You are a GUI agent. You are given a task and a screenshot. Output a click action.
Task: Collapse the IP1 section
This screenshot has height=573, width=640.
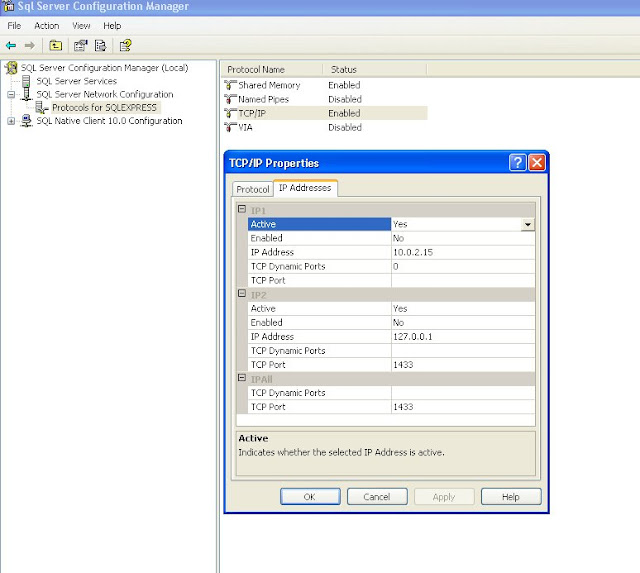(242, 209)
